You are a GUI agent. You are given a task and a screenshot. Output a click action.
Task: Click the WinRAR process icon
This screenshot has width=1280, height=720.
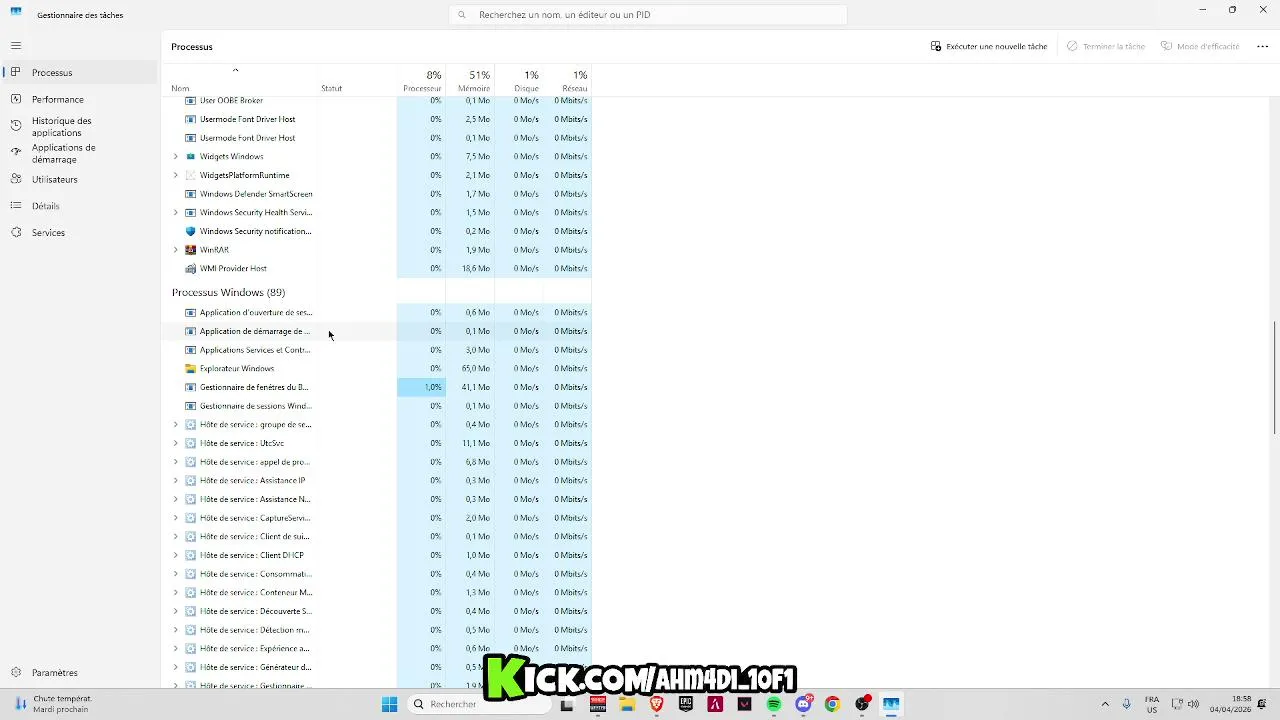(x=191, y=250)
